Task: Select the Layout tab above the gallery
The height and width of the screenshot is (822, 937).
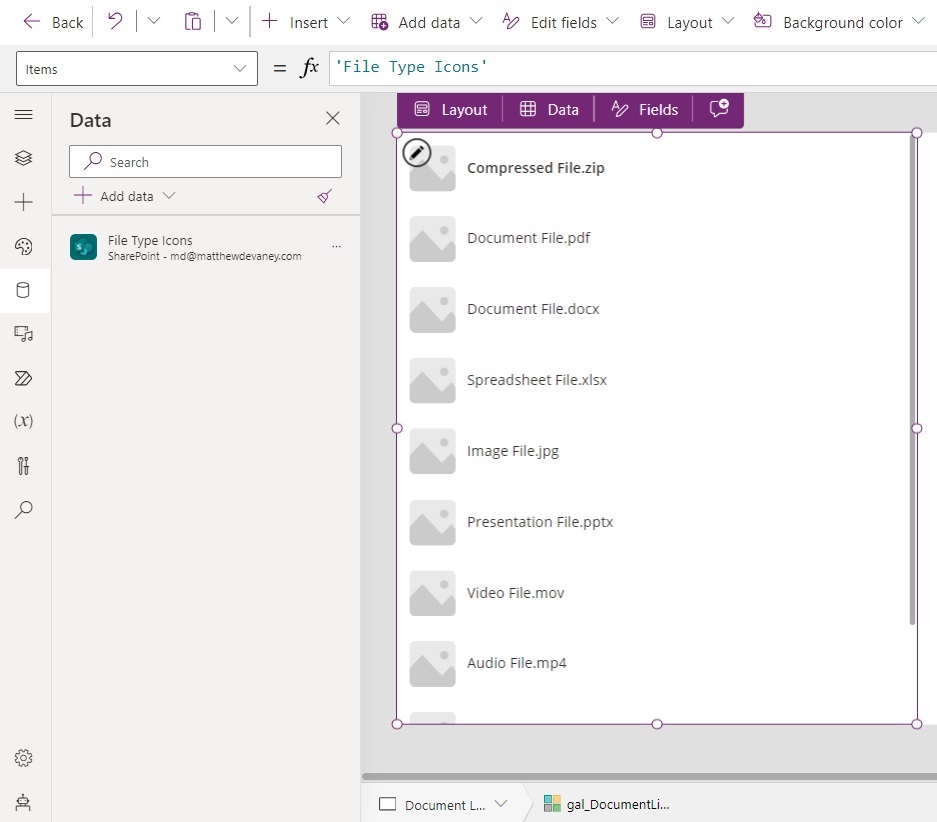Action: pos(451,109)
